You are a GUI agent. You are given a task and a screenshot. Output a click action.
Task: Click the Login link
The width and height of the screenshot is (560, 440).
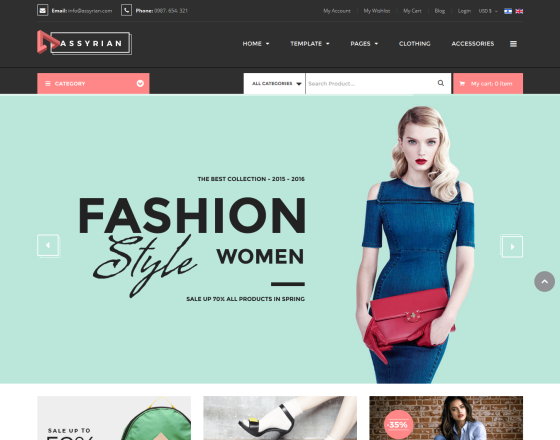click(464, 11)
